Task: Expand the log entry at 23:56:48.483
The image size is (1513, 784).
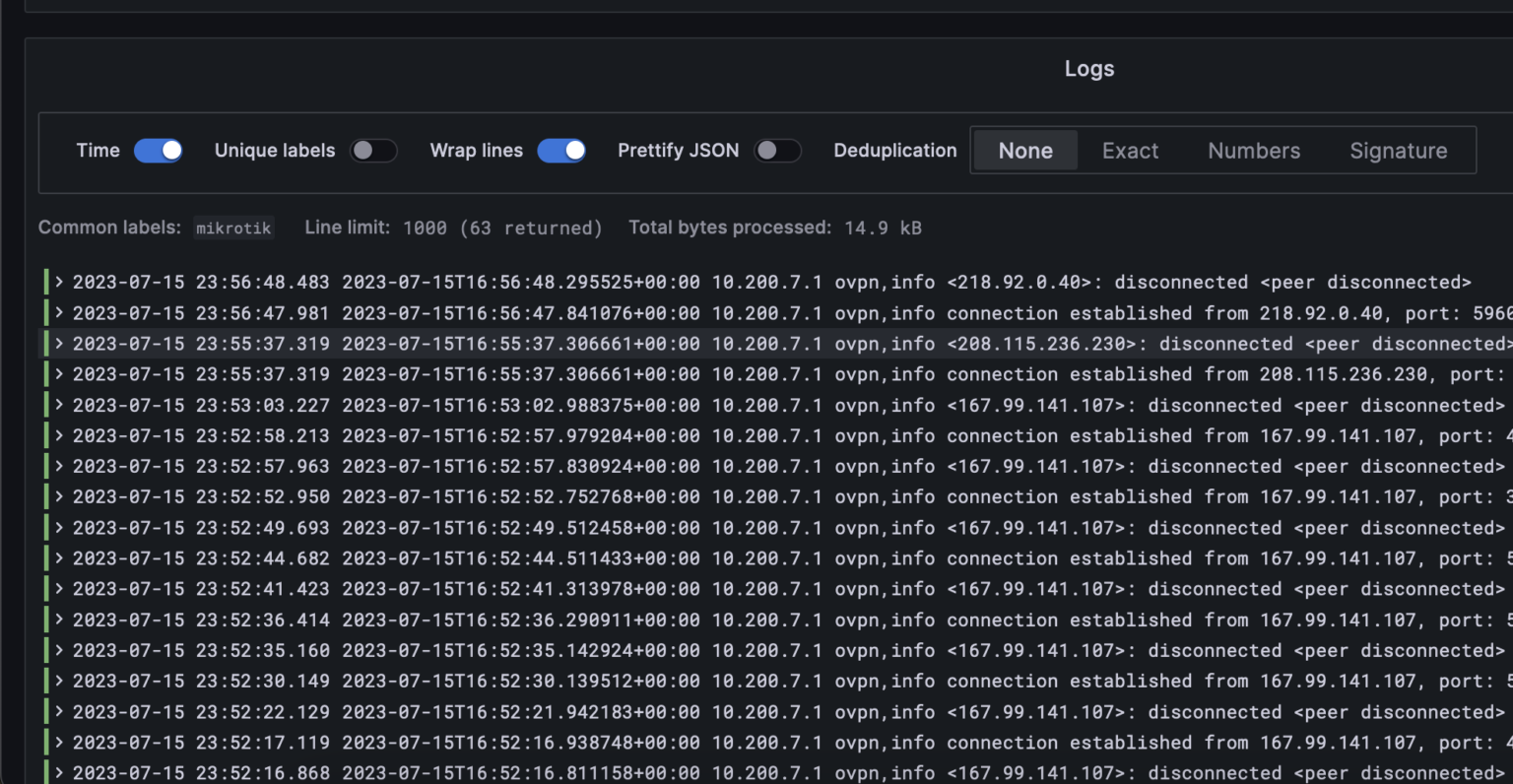Action: point(58,282)
